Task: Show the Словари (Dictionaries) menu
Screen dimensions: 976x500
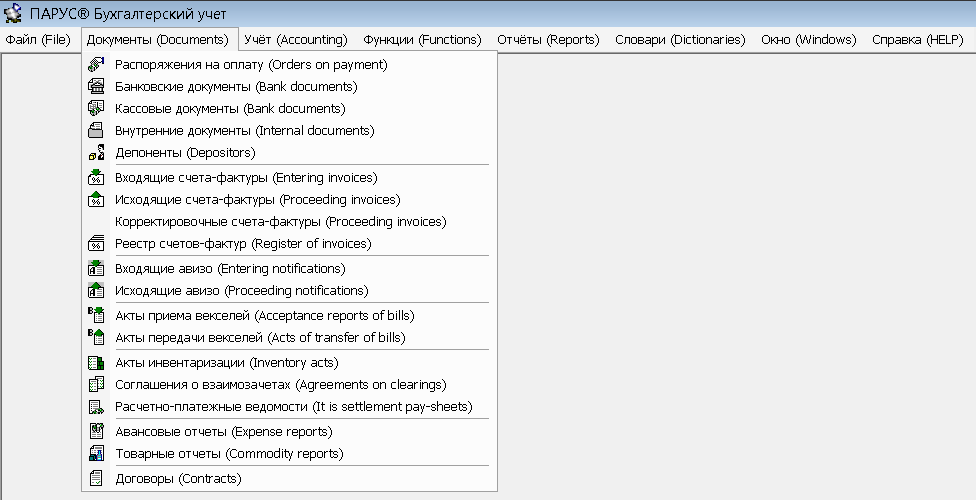Action: [680, 40]
